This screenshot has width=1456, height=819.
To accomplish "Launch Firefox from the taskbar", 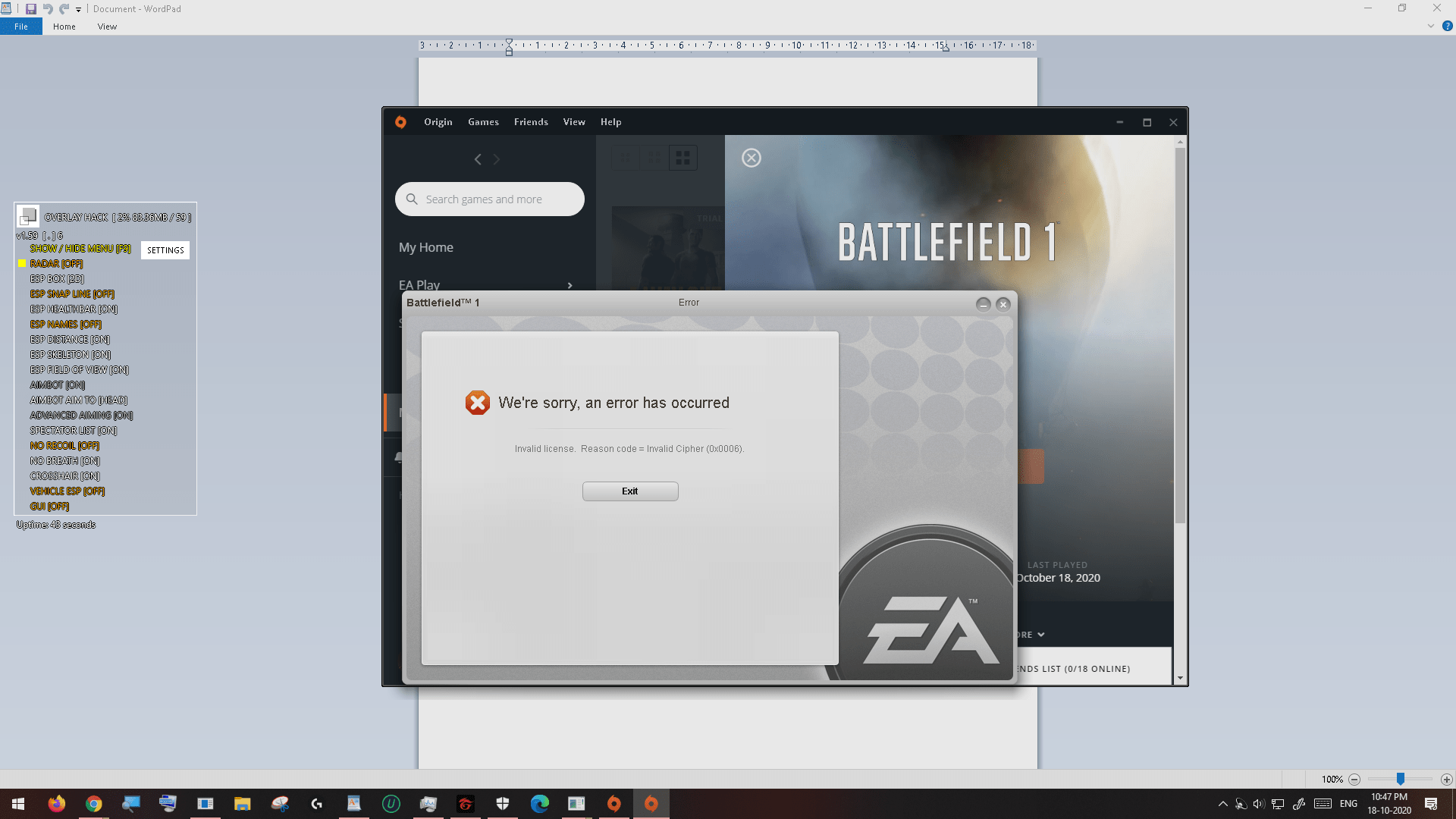I will click(x=57, y=804).
